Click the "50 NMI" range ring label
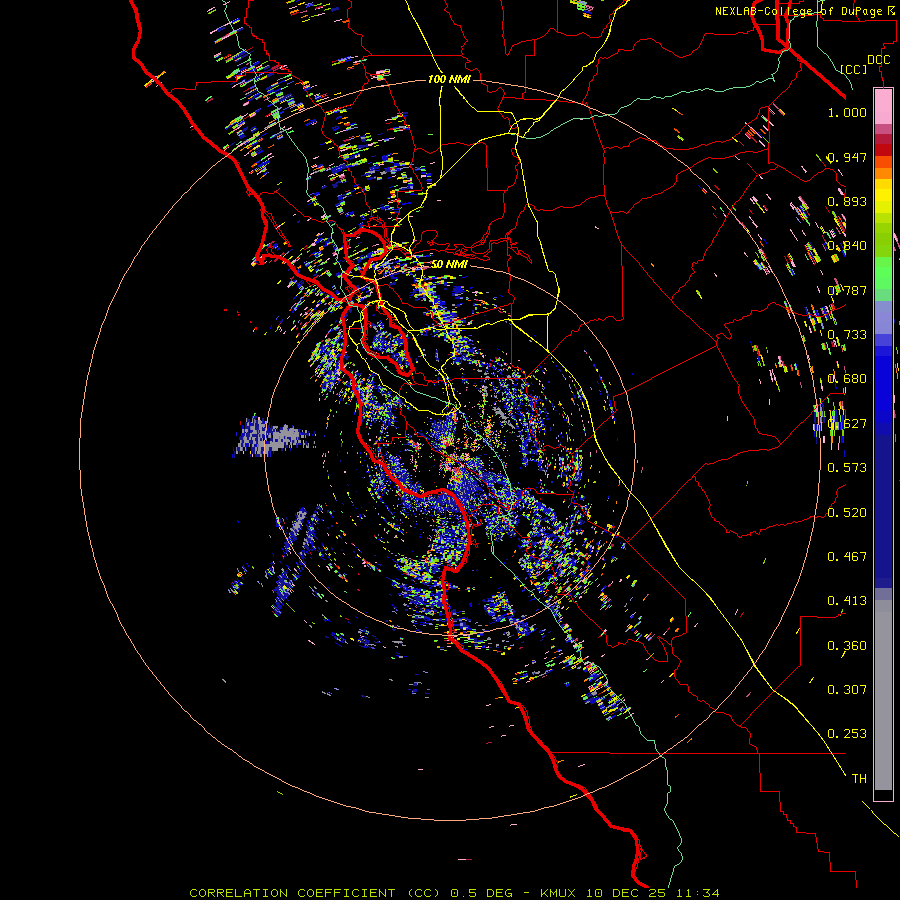The height and width of the screenshot is (900, 900). [x=449, y=264]
